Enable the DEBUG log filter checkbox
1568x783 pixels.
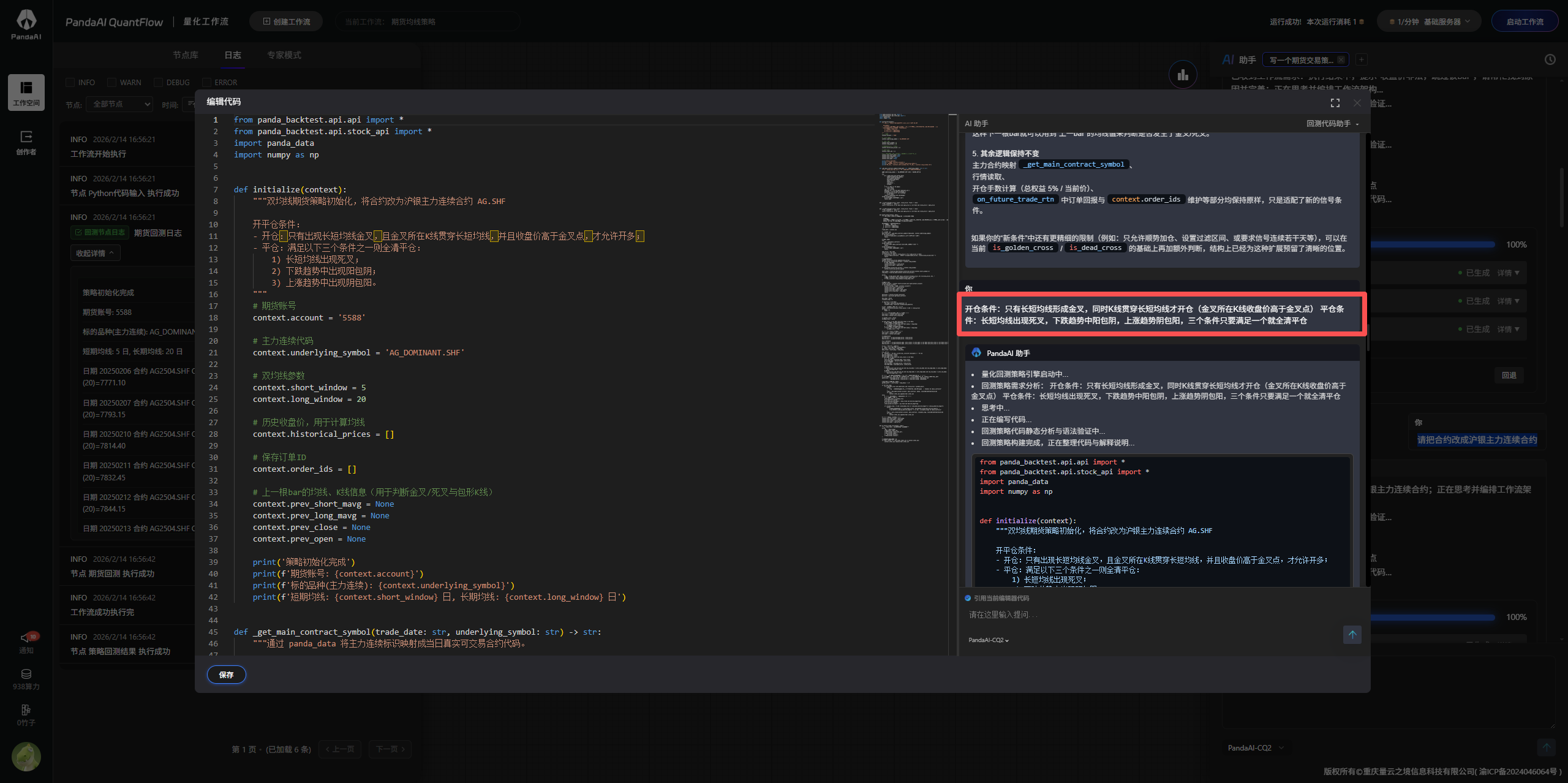[x=158, y=82]
